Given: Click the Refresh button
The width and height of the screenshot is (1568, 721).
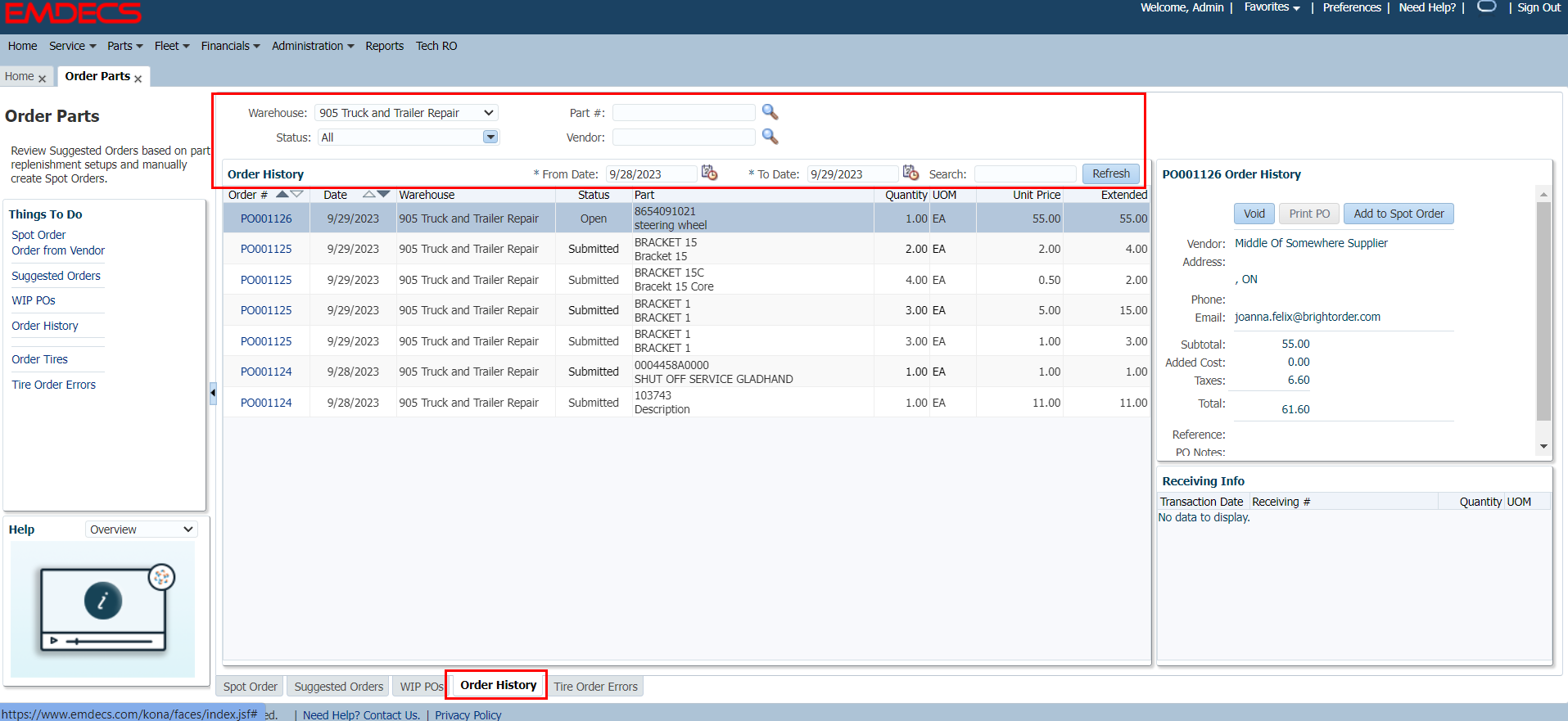Looking at the screenshot, I should 1110,173.
